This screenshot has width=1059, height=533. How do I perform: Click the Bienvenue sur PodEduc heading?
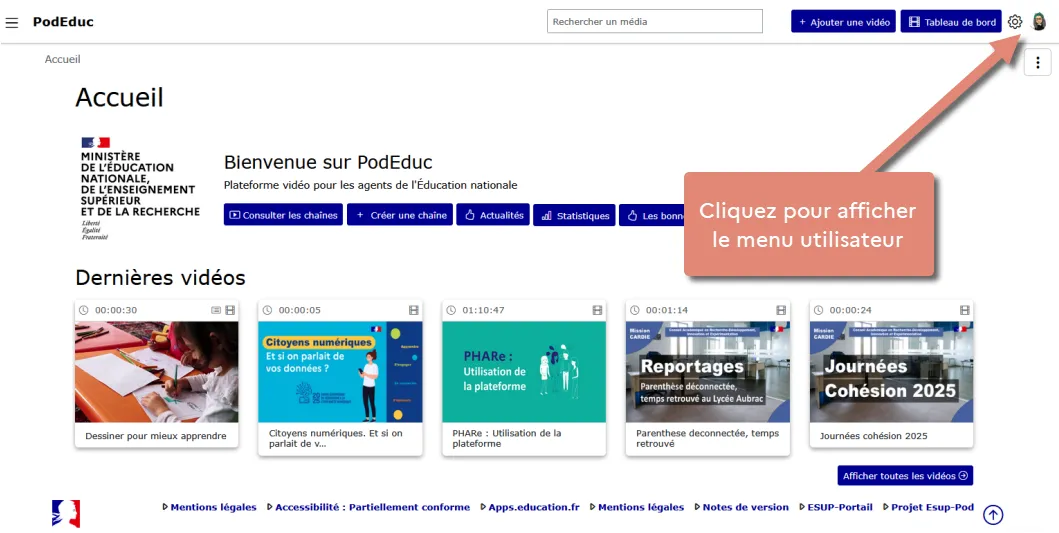pos(328,162)
